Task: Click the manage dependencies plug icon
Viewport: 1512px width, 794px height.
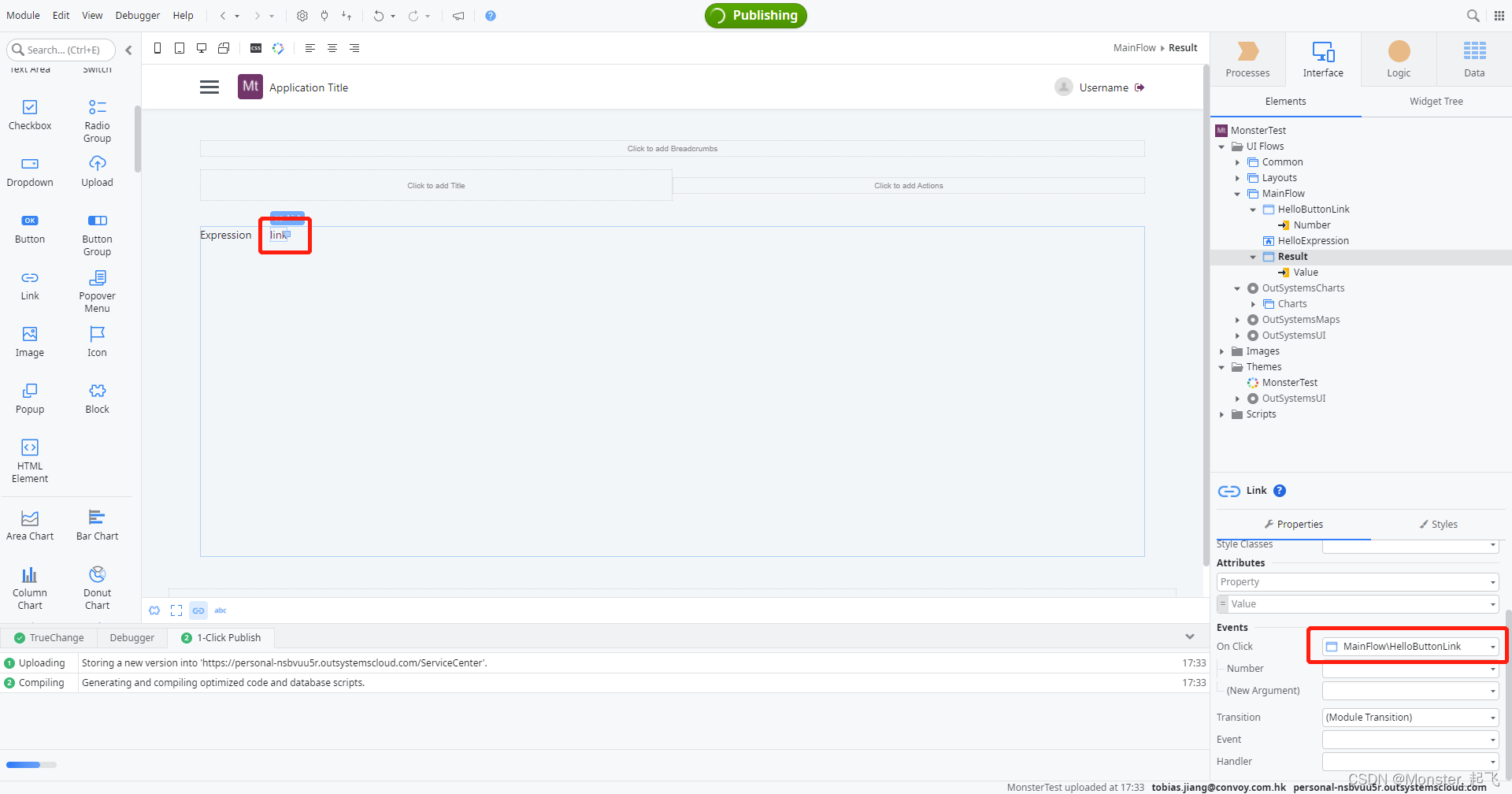Action: pos(324,16)
